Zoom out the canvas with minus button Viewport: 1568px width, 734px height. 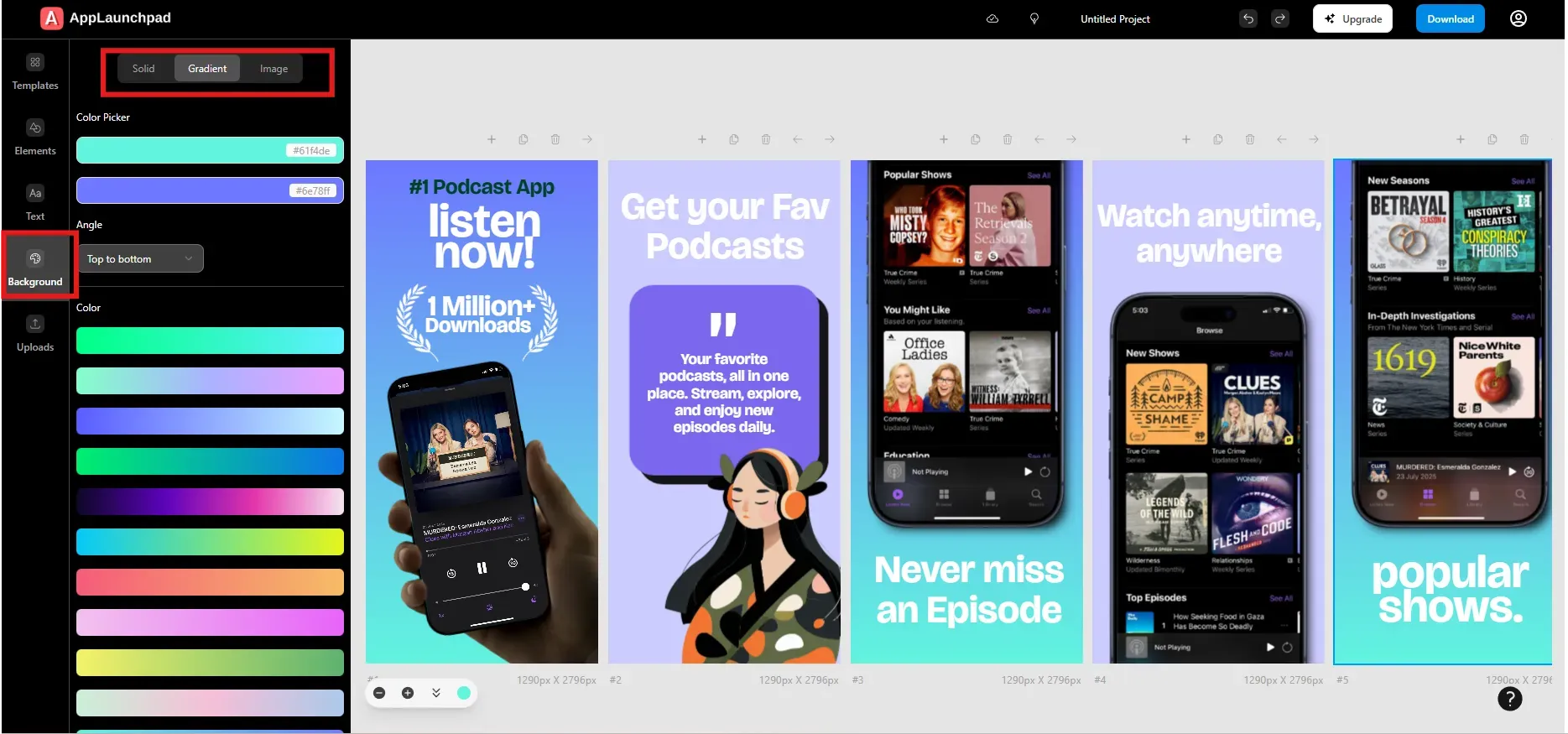coord(379,693)
